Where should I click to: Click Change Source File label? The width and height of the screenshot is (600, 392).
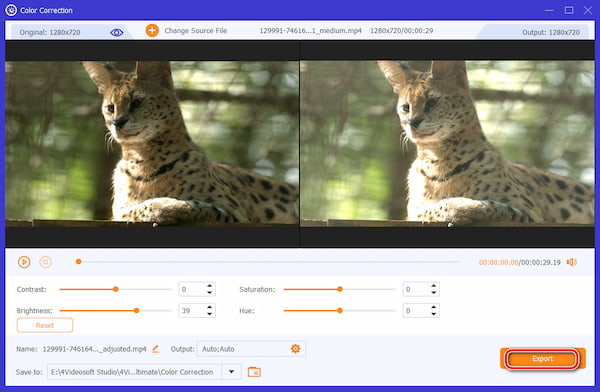(x=196, y=31)
